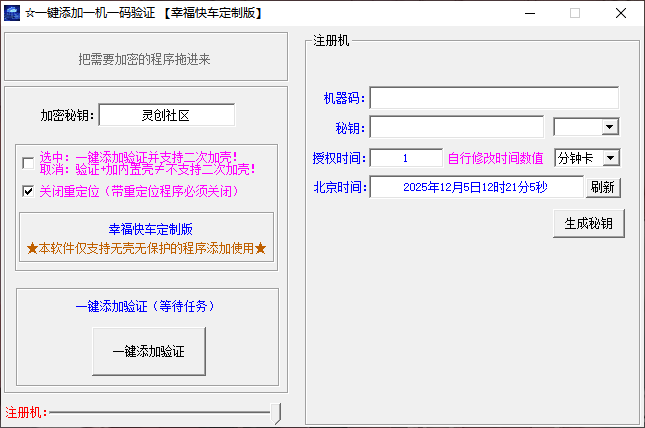
Task: Click the 注册机 slider handle
Action: (276, 412)
